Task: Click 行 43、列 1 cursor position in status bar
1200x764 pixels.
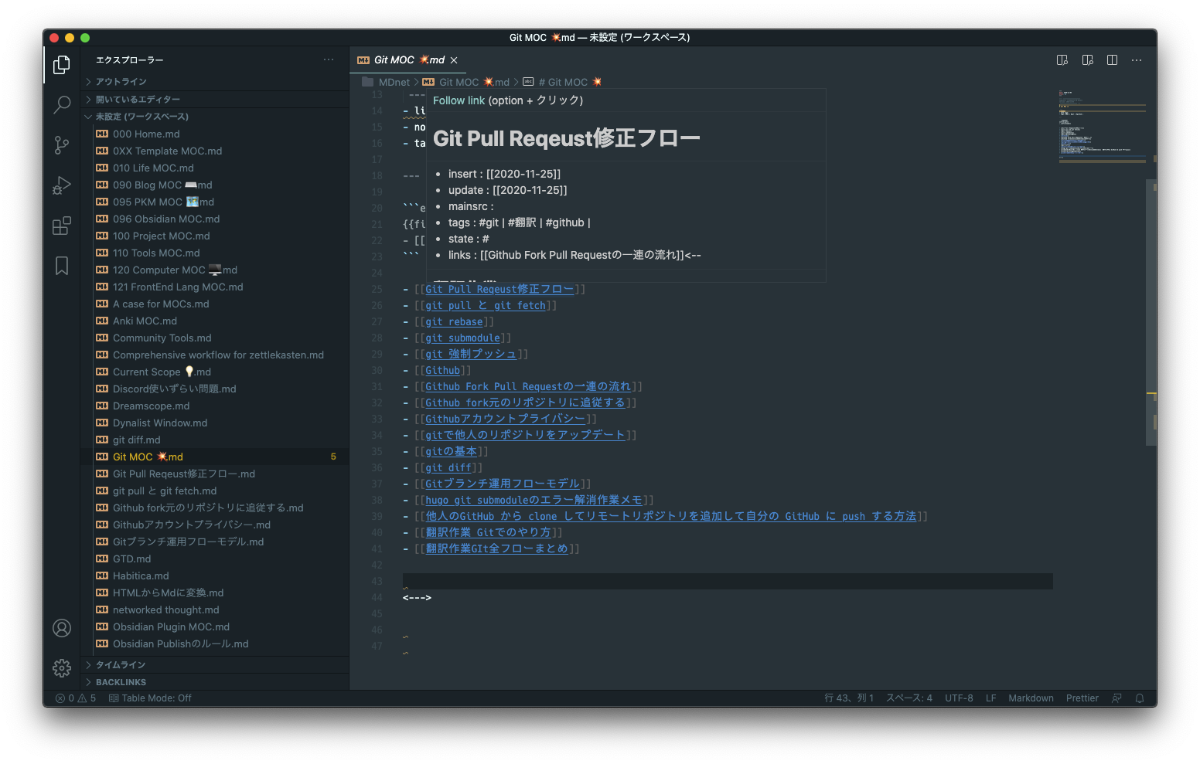Action: pyautogui.click(x=849, y=698)
